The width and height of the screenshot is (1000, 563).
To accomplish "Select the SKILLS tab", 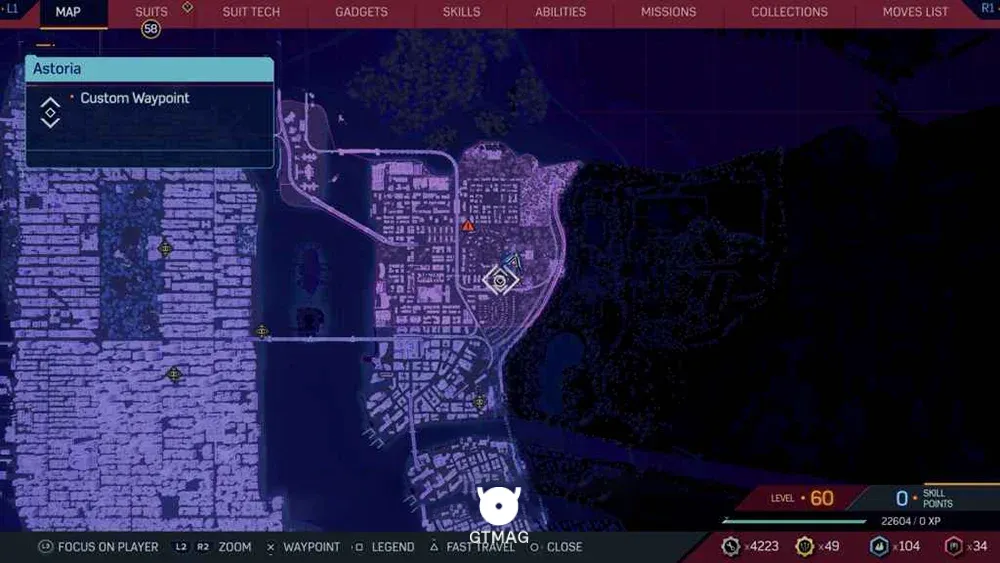I will point(462,12).
